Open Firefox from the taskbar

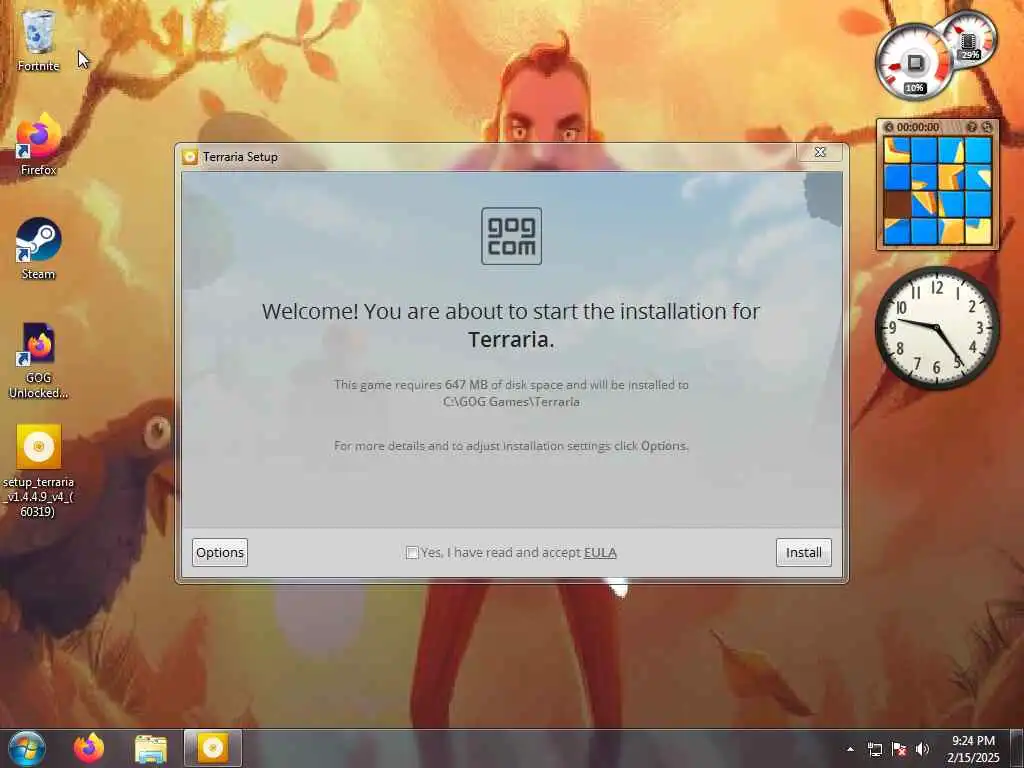click(89, 748)
